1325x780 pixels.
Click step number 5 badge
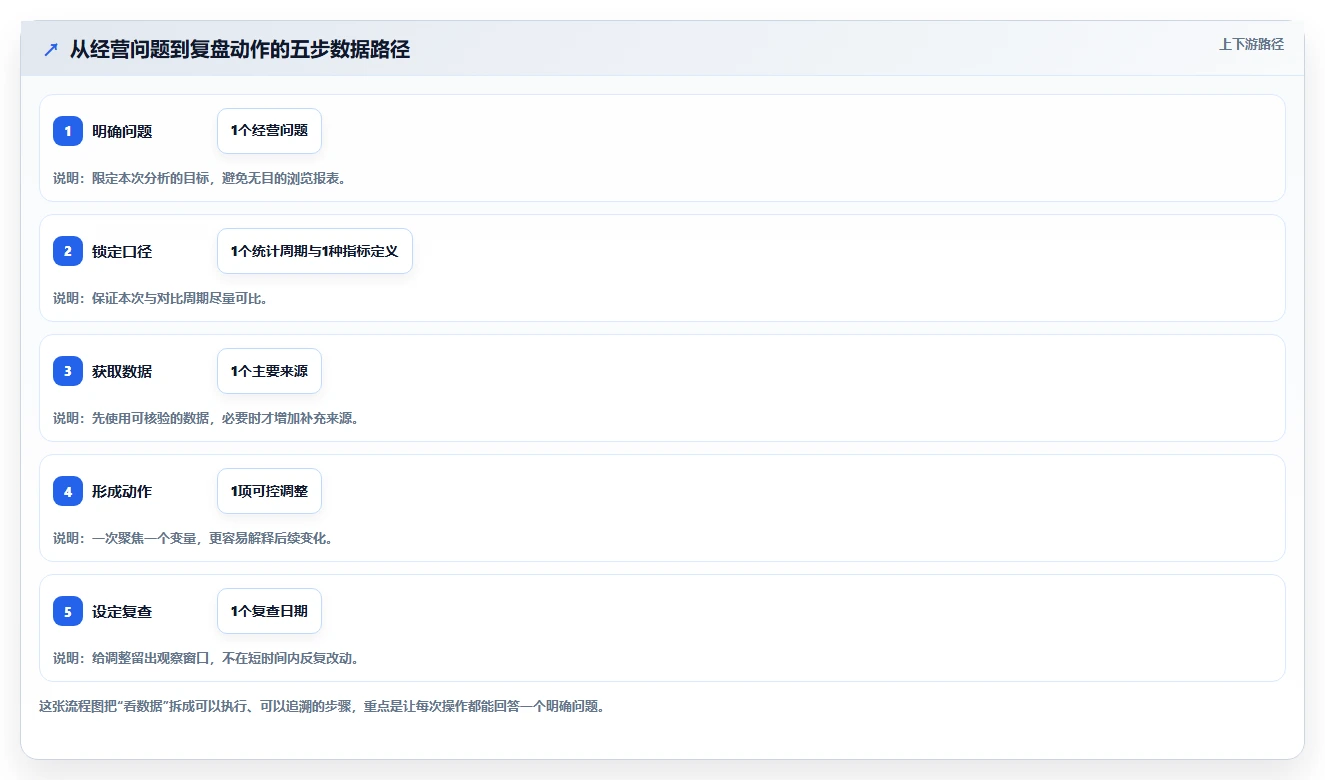[68, 611]
